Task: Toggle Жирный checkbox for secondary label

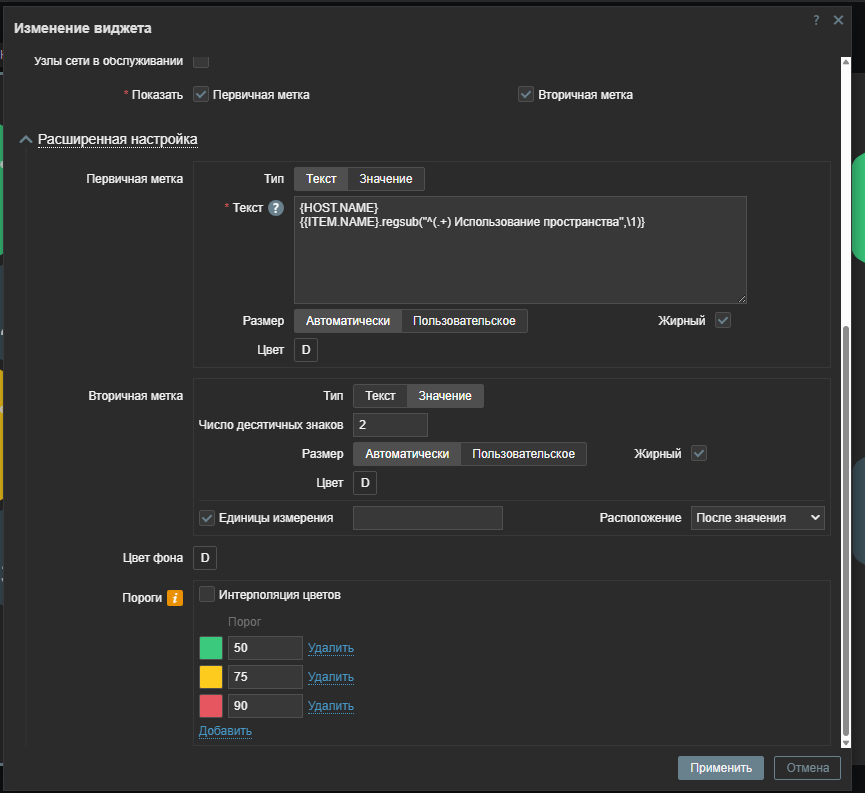Action: click(699, 453)
